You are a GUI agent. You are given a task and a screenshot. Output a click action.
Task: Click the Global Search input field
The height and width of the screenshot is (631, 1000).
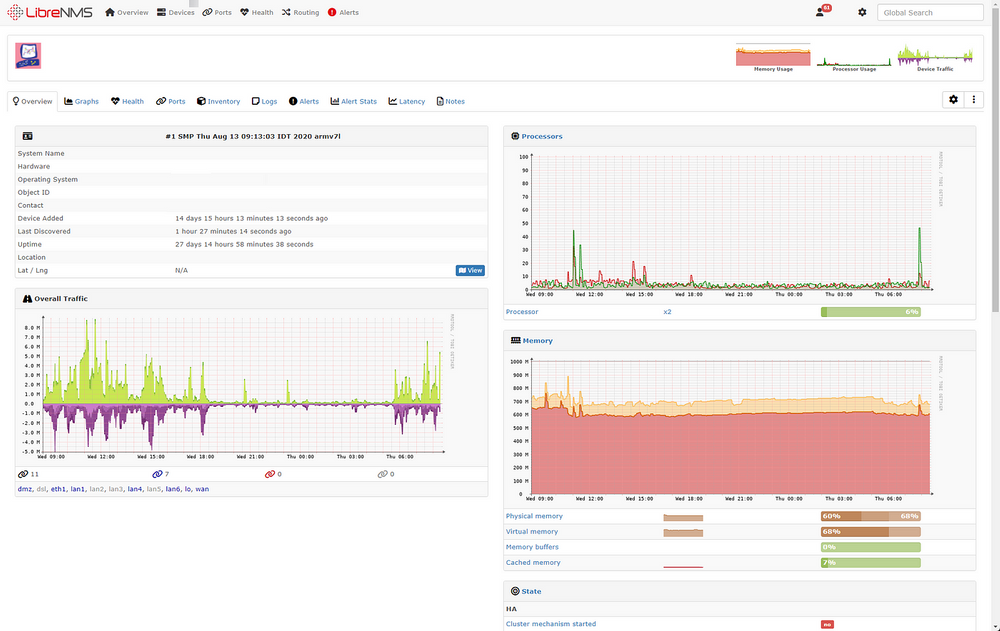coord(930,12)
